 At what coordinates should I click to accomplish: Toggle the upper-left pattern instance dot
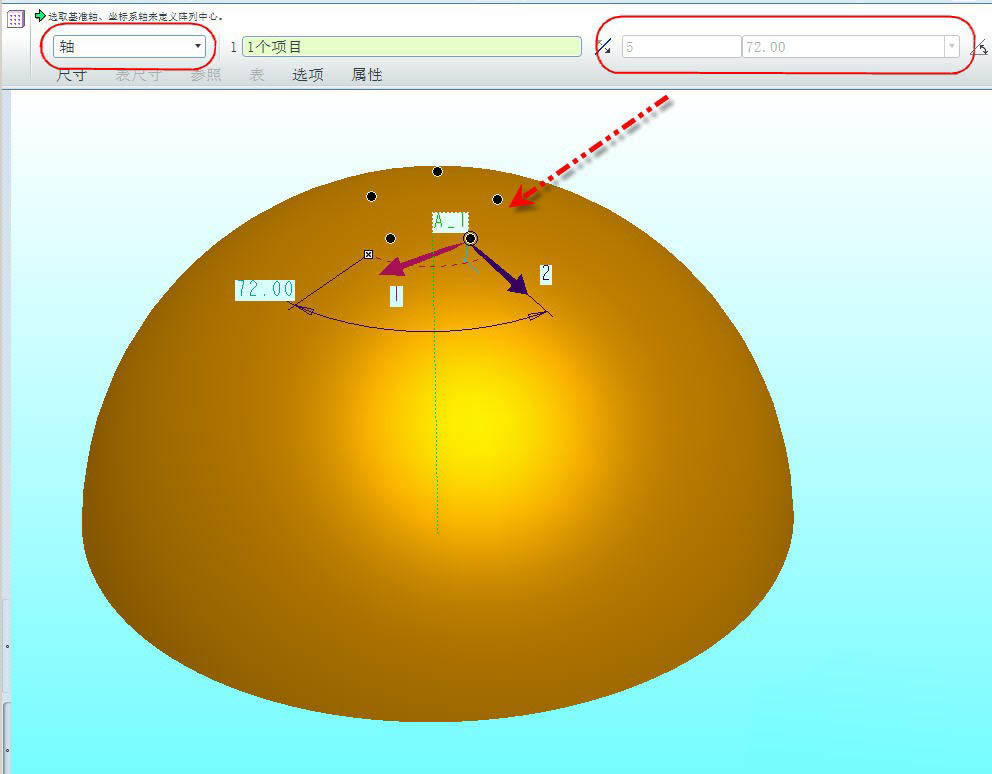point(371,197)
